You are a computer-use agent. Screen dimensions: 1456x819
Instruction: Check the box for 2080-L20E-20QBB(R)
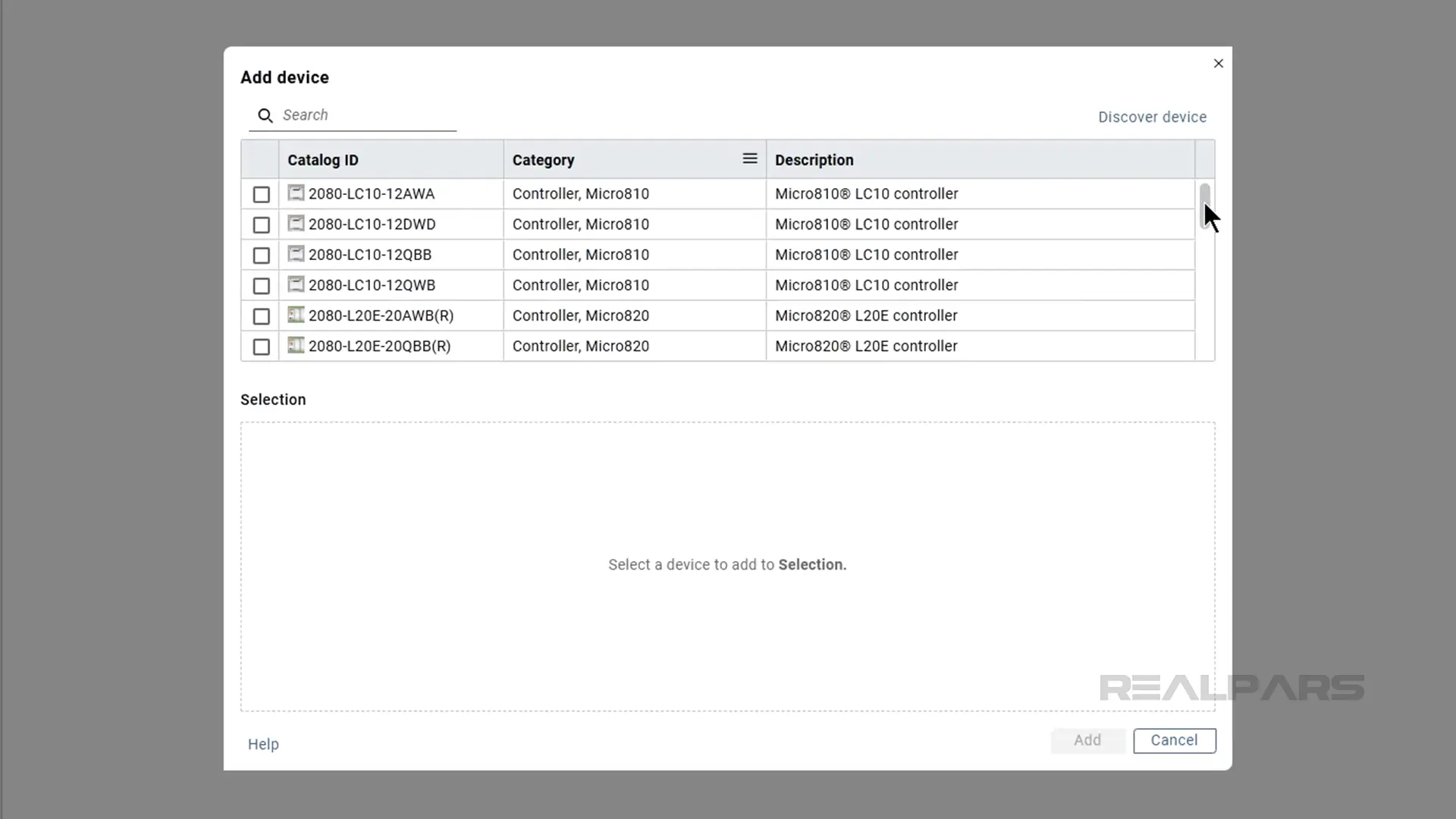point(261,347)
